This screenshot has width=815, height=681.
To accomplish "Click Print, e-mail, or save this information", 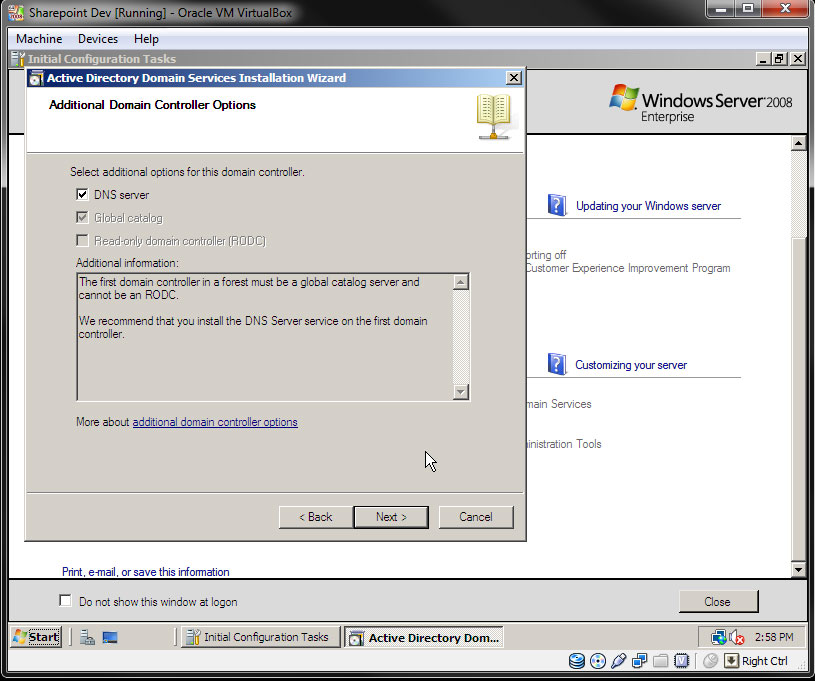I will coord(146,572).
